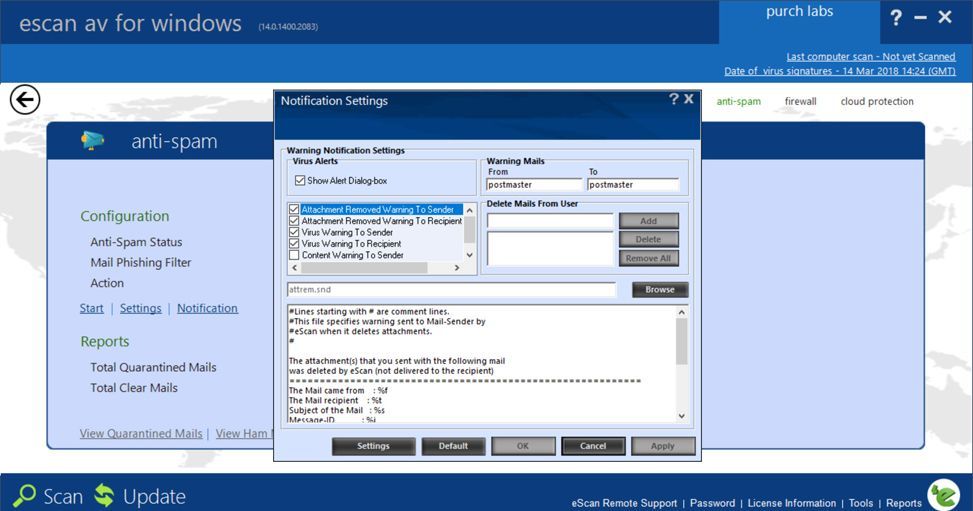Image resolution: width=973 pixels, height=511 pixels.
Task: Enable Content Warning To Sender checkbox
Action: coord(294,255)
